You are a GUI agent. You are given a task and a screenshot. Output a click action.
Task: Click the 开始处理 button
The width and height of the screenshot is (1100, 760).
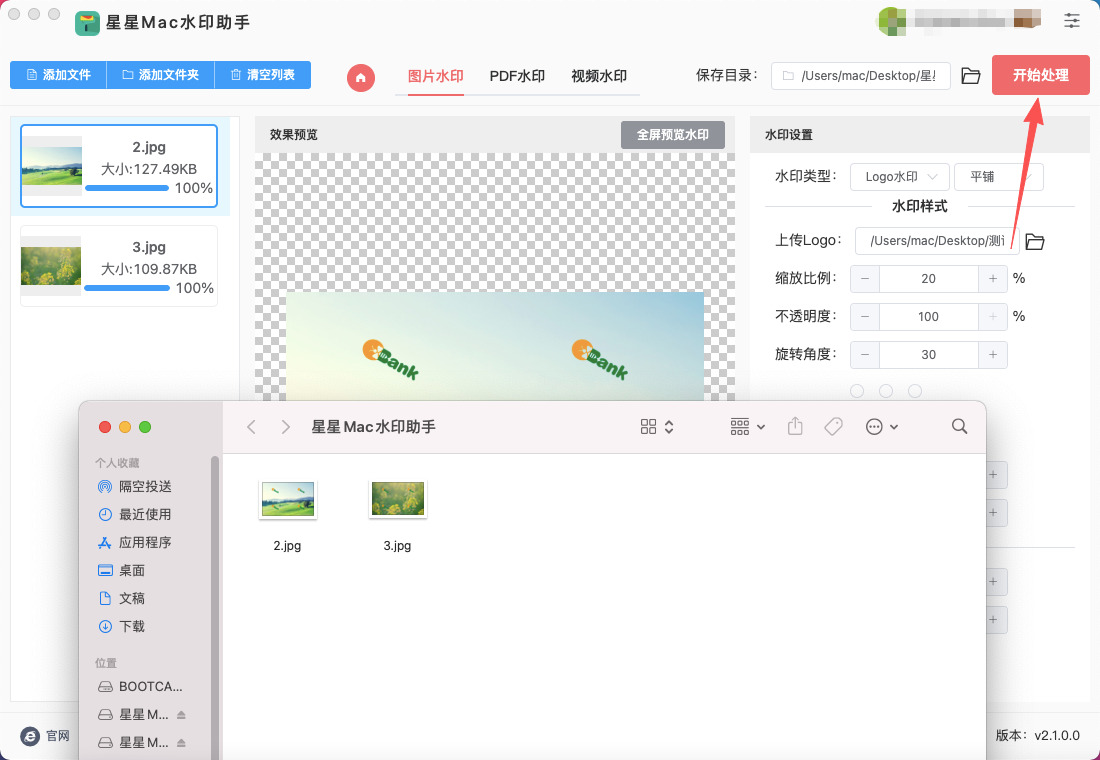[x=1040, y=75]
